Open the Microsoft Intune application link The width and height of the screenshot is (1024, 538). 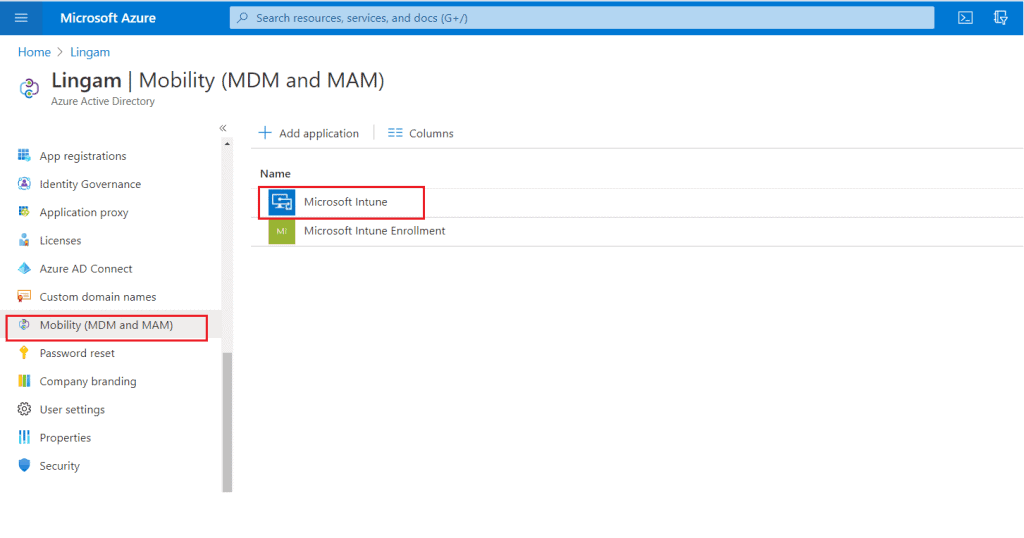coord(345,202)
